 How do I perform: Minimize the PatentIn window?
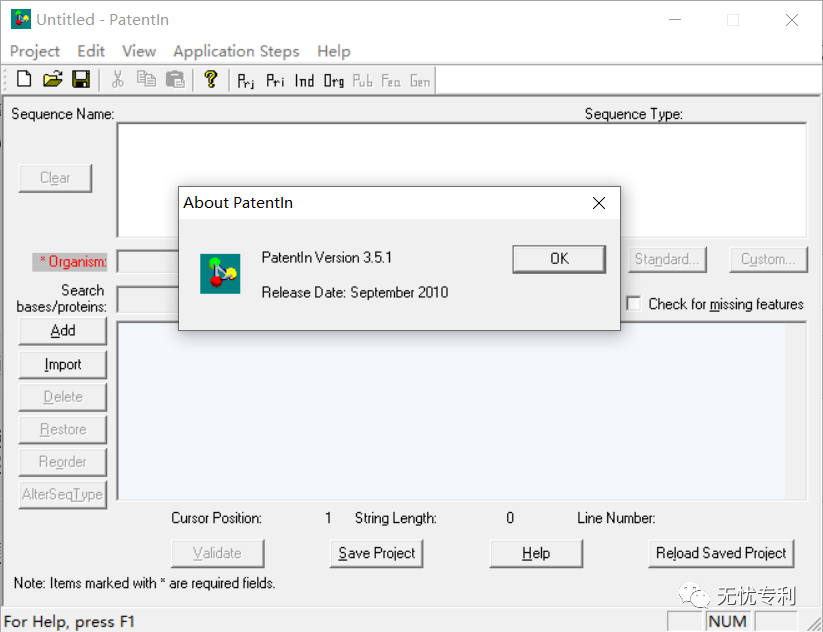pyautogui.click(x=675, y=20)
